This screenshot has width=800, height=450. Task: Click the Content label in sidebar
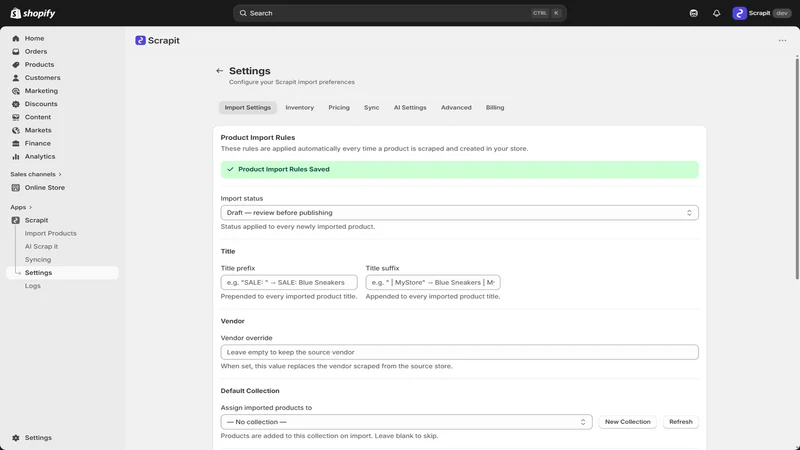(x=38, y=117)
